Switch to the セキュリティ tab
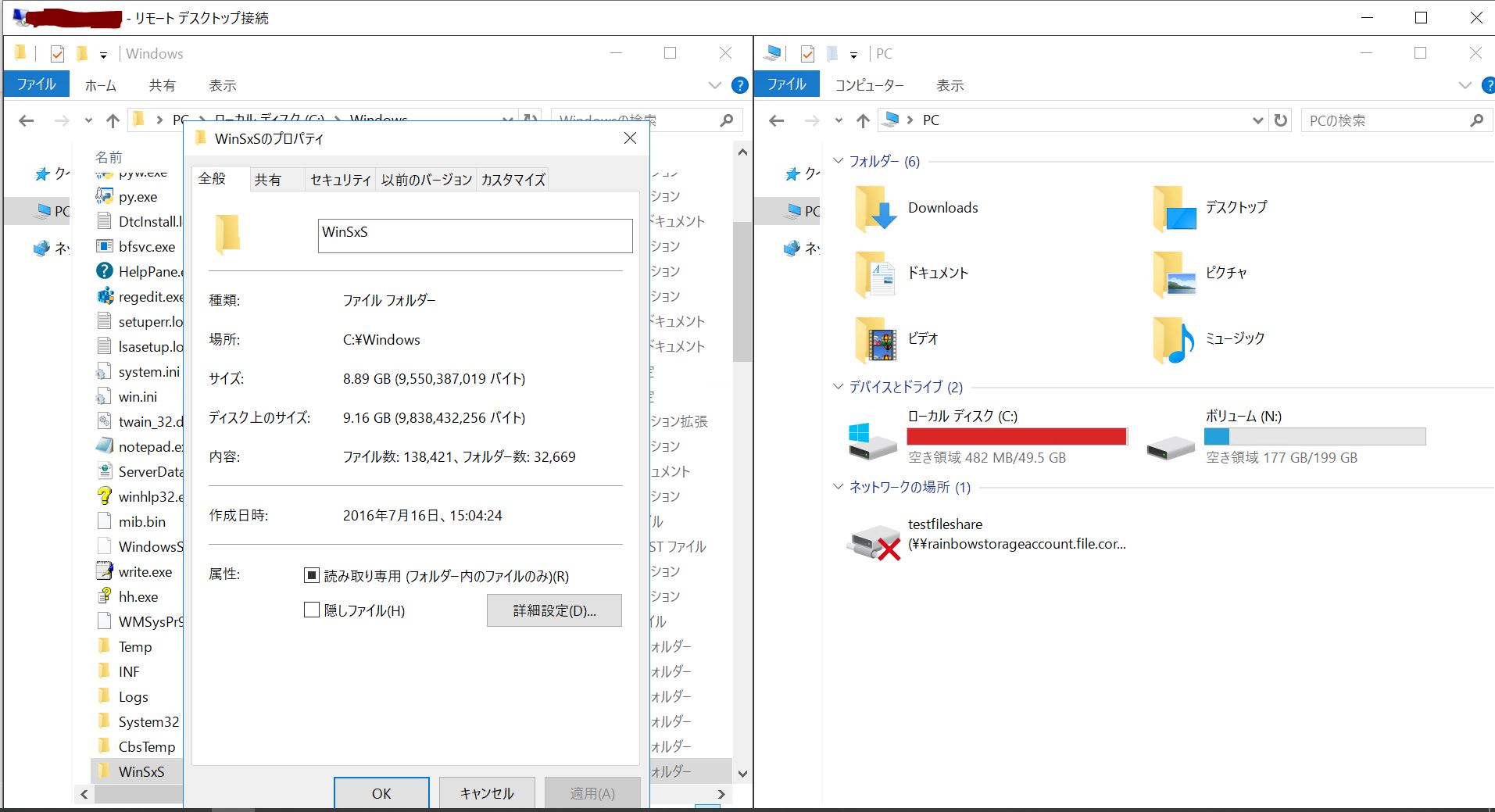 pos(340,180)
